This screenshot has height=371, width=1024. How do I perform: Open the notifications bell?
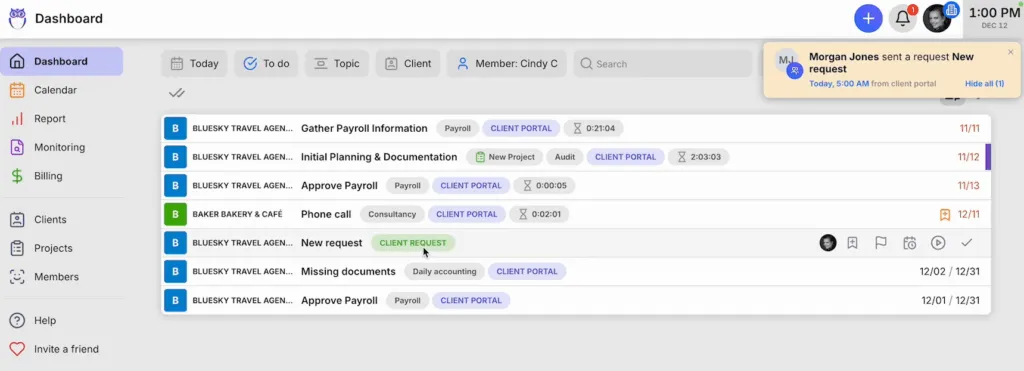[903, 18]
